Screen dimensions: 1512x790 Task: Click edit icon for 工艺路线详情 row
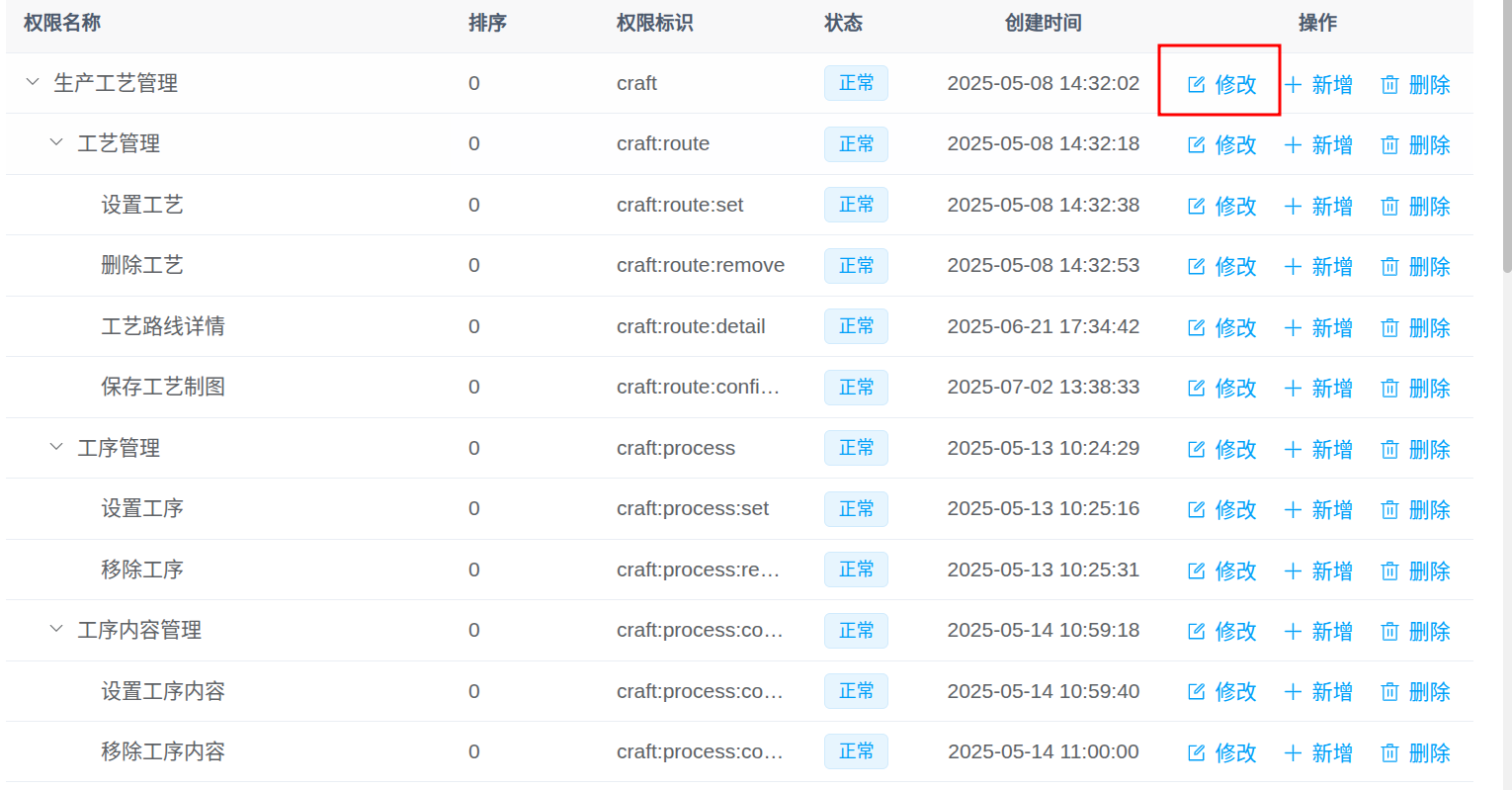(1196, 327)
